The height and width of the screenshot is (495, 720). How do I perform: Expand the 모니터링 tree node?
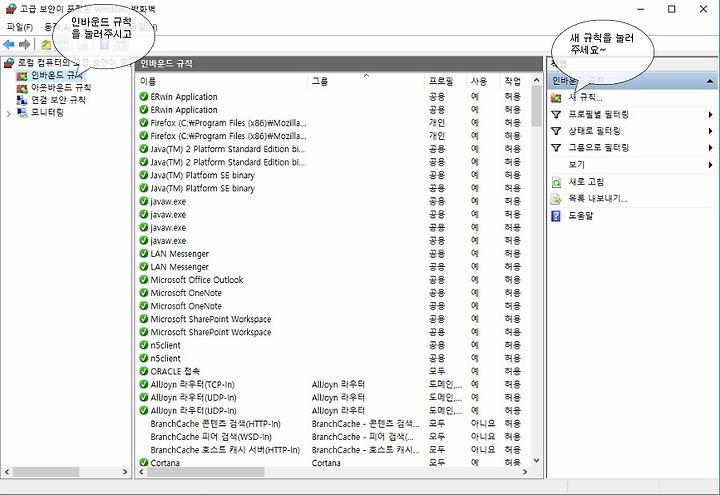(x=8, y=113)
